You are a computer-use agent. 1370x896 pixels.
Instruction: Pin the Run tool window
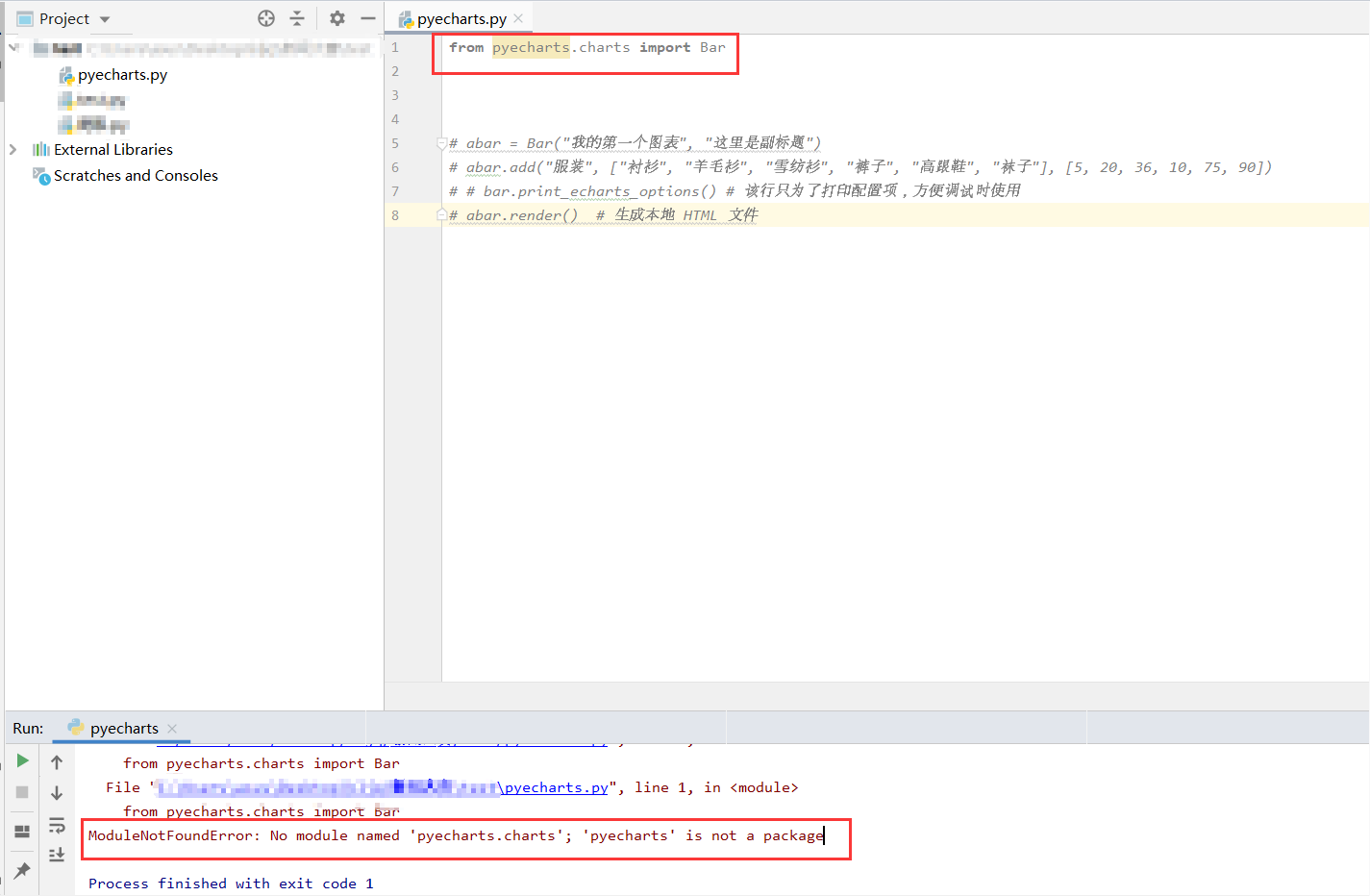(x=21, y=872)
